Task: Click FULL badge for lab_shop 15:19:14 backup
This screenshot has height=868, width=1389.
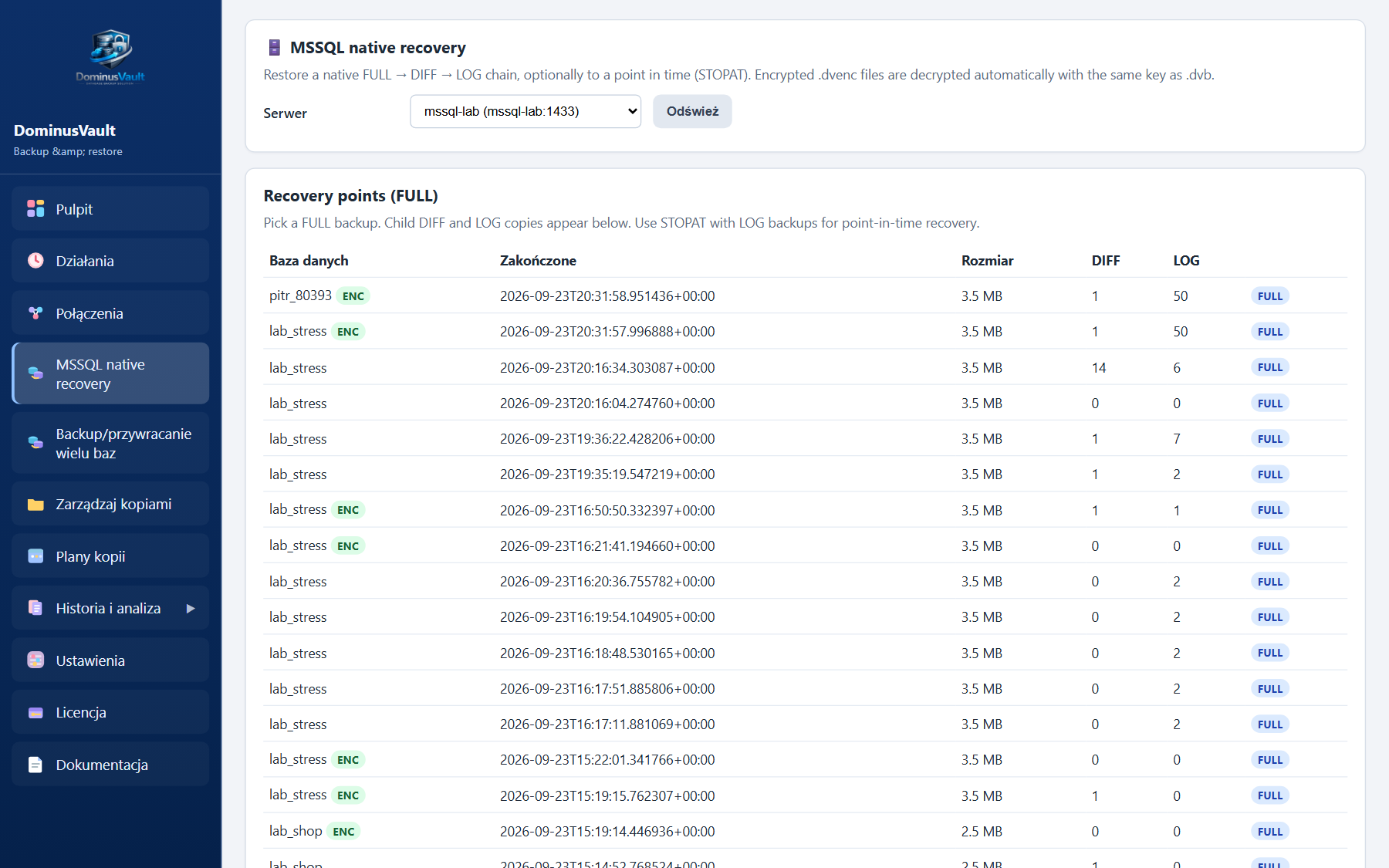Action: click(x=1269, y=832)
